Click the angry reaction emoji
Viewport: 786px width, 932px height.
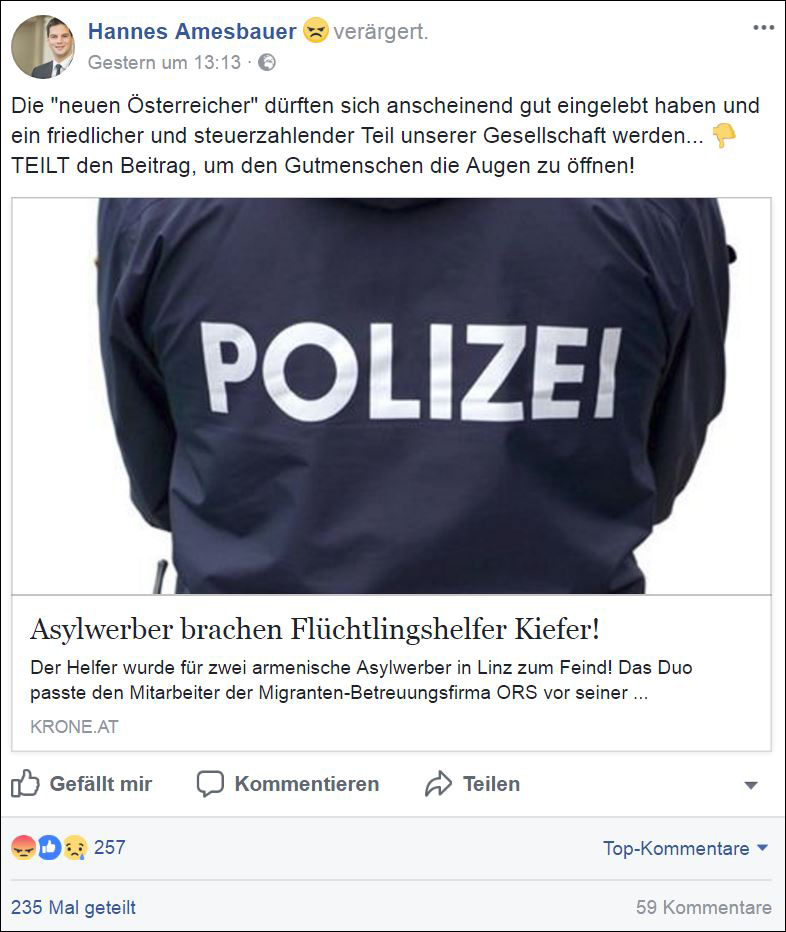pos(23,848)
